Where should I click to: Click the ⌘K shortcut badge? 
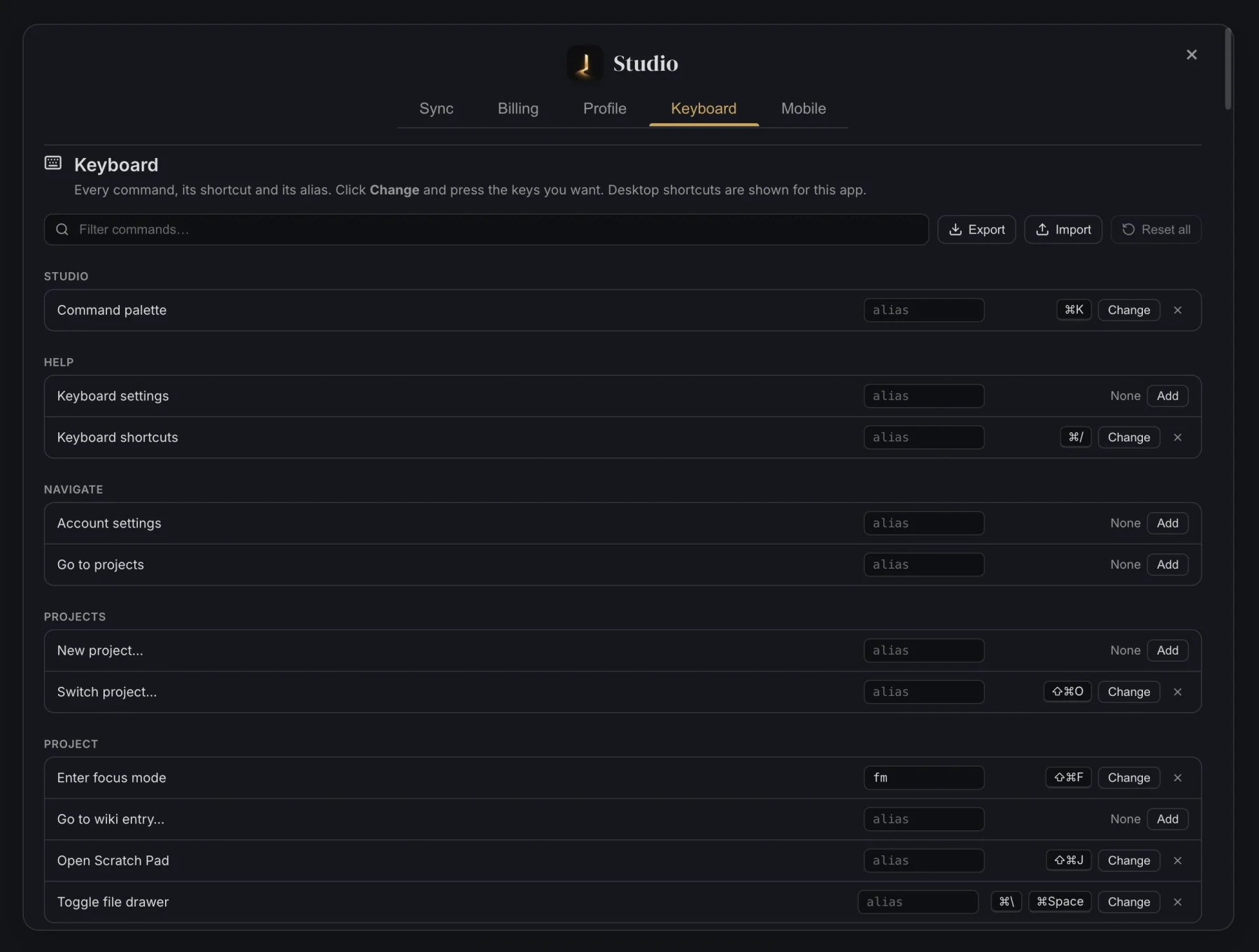(1074, 310)
